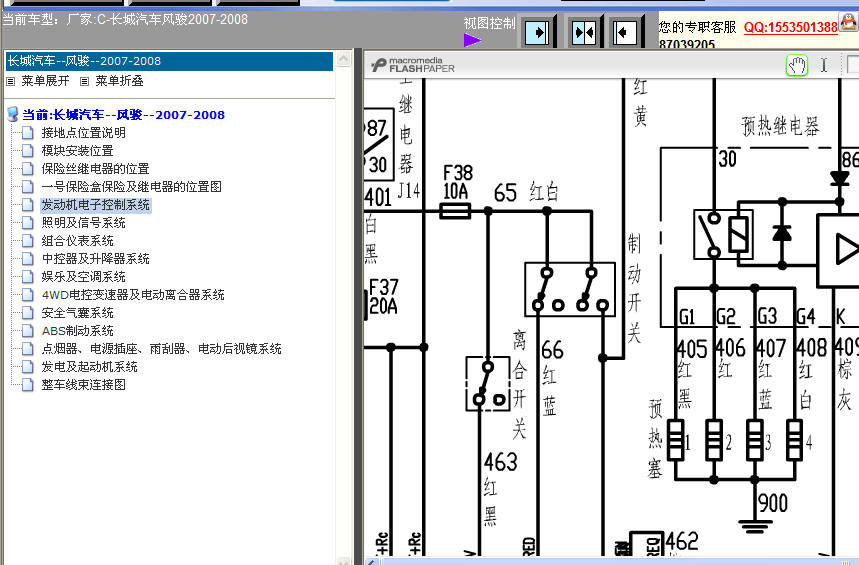Click the 当前车型 vehicle model header text
The image size is (859, 565).
[125, 20]
